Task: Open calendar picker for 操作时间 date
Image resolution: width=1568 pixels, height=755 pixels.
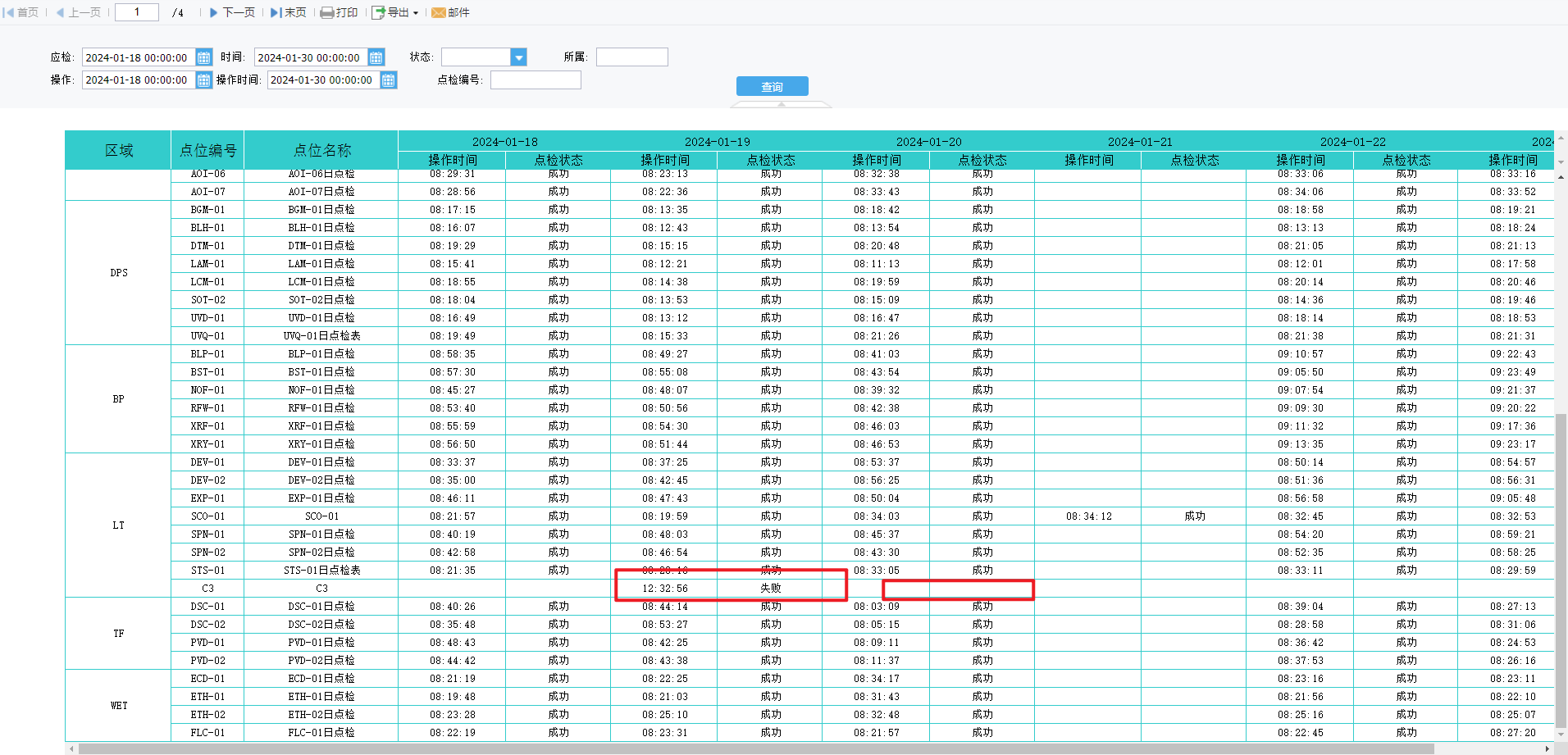Action: (389, 80)
